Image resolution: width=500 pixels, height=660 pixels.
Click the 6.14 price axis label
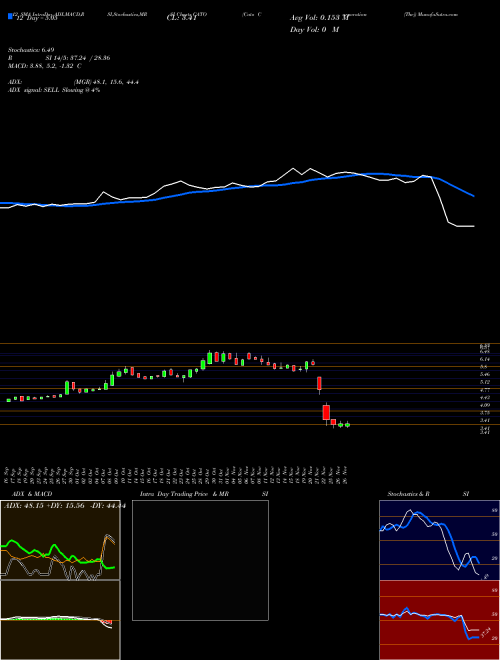pyautogui.click(x=485, y=359)
